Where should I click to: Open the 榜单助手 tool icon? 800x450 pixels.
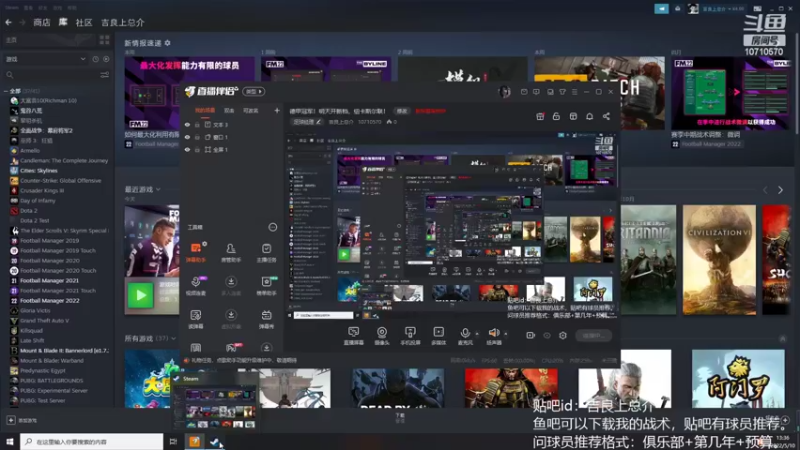(x=266, y=282)
